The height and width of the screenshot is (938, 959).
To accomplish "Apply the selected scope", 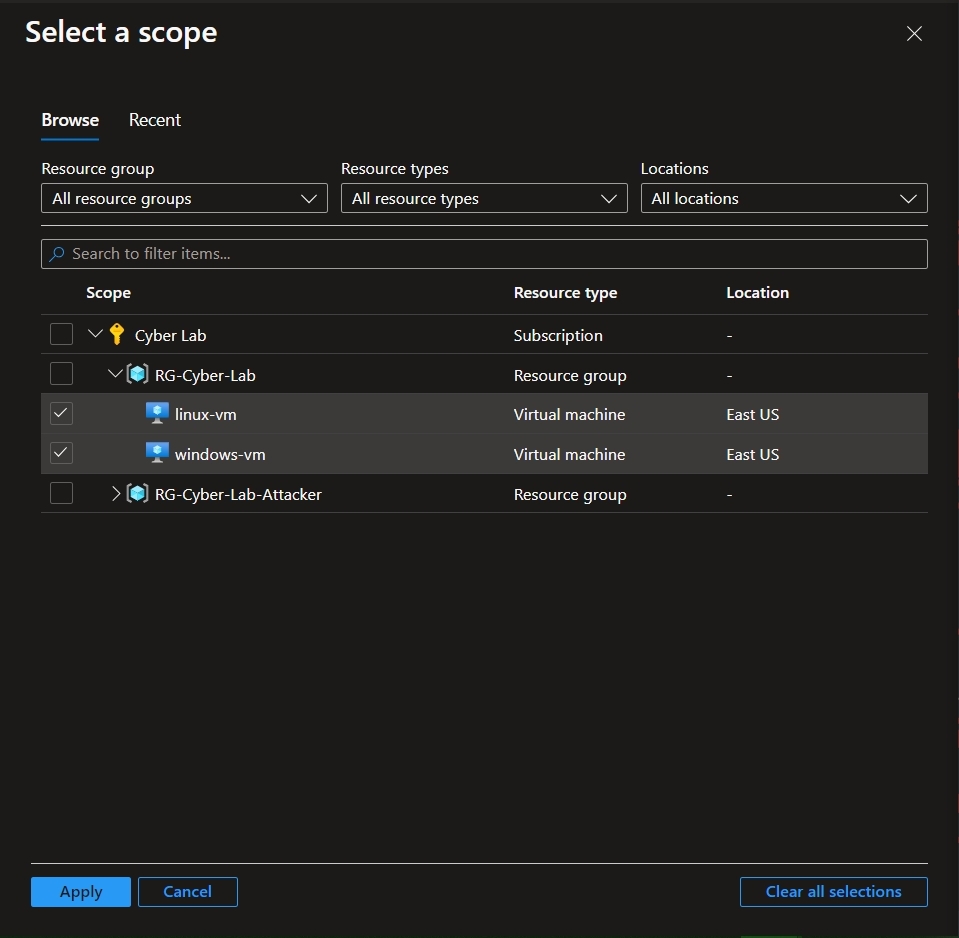I will [x=81, y=892].
